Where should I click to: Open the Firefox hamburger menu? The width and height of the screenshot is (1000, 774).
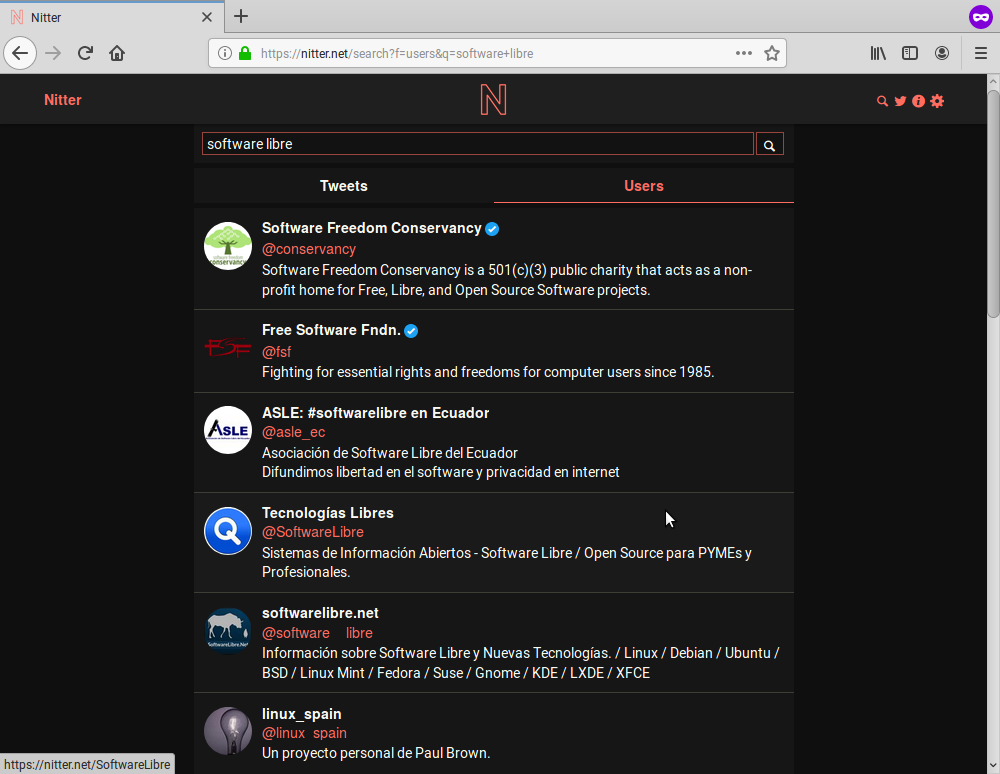pos(981,53)
